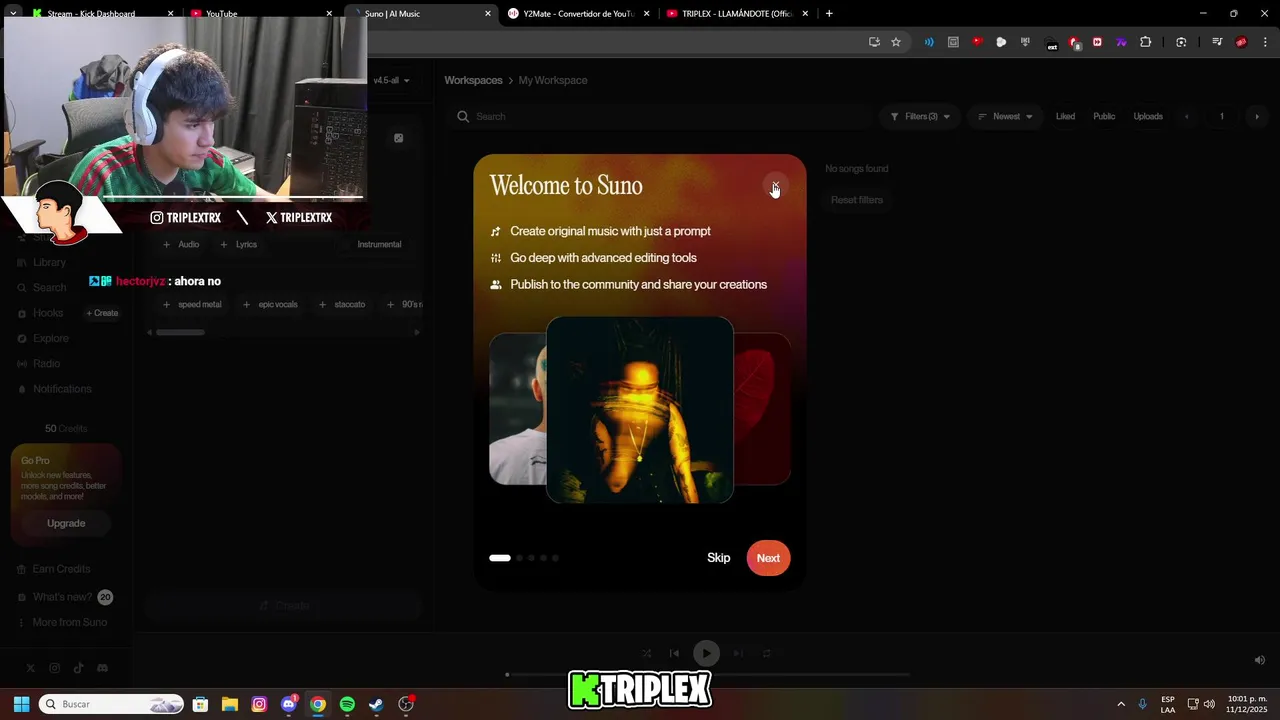Go to next page arrow
1280x720 pixels.
pyautogui.click(x=1257, y=117)
